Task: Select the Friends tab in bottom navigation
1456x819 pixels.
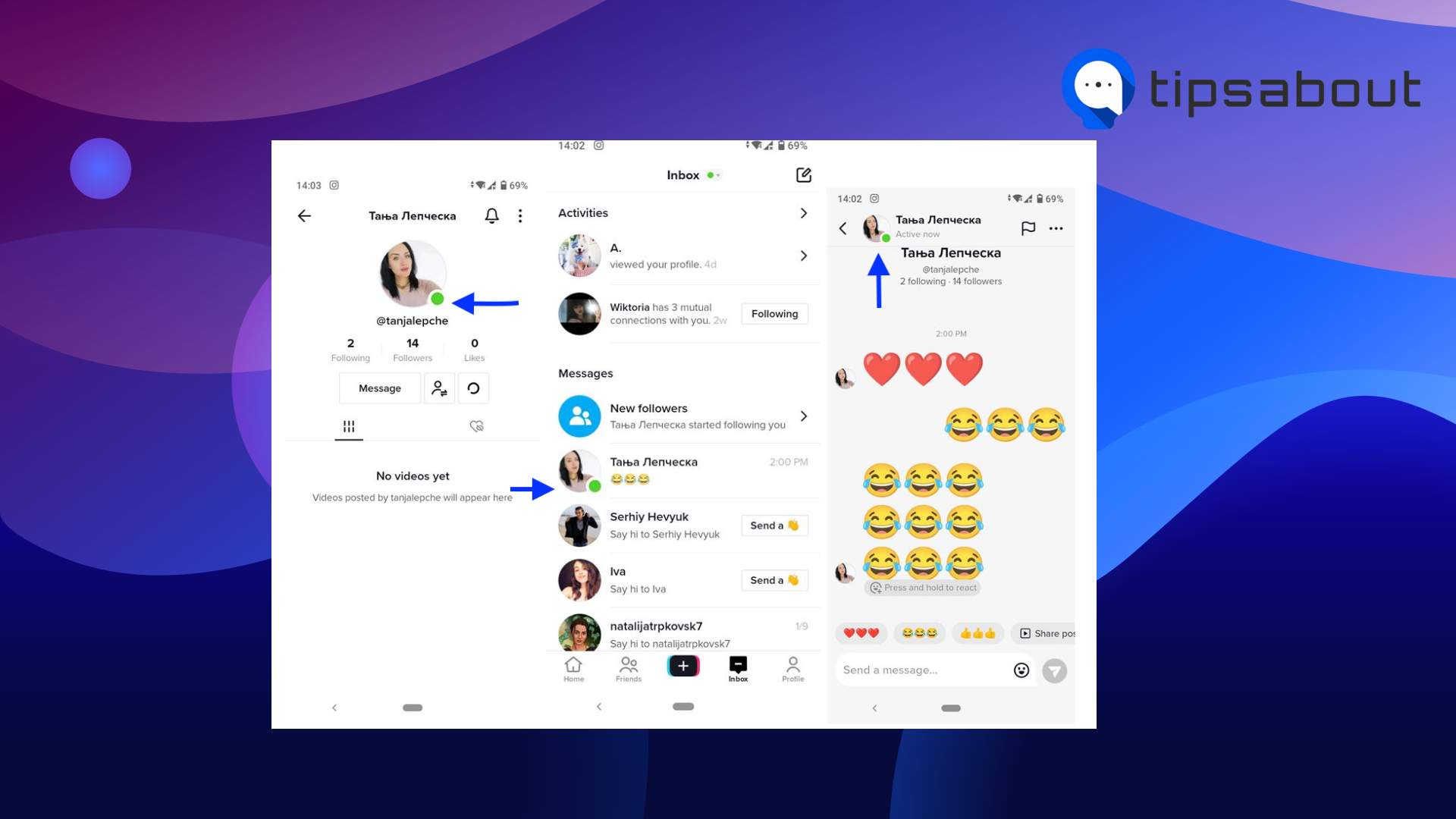Action: tap(629, 669)
